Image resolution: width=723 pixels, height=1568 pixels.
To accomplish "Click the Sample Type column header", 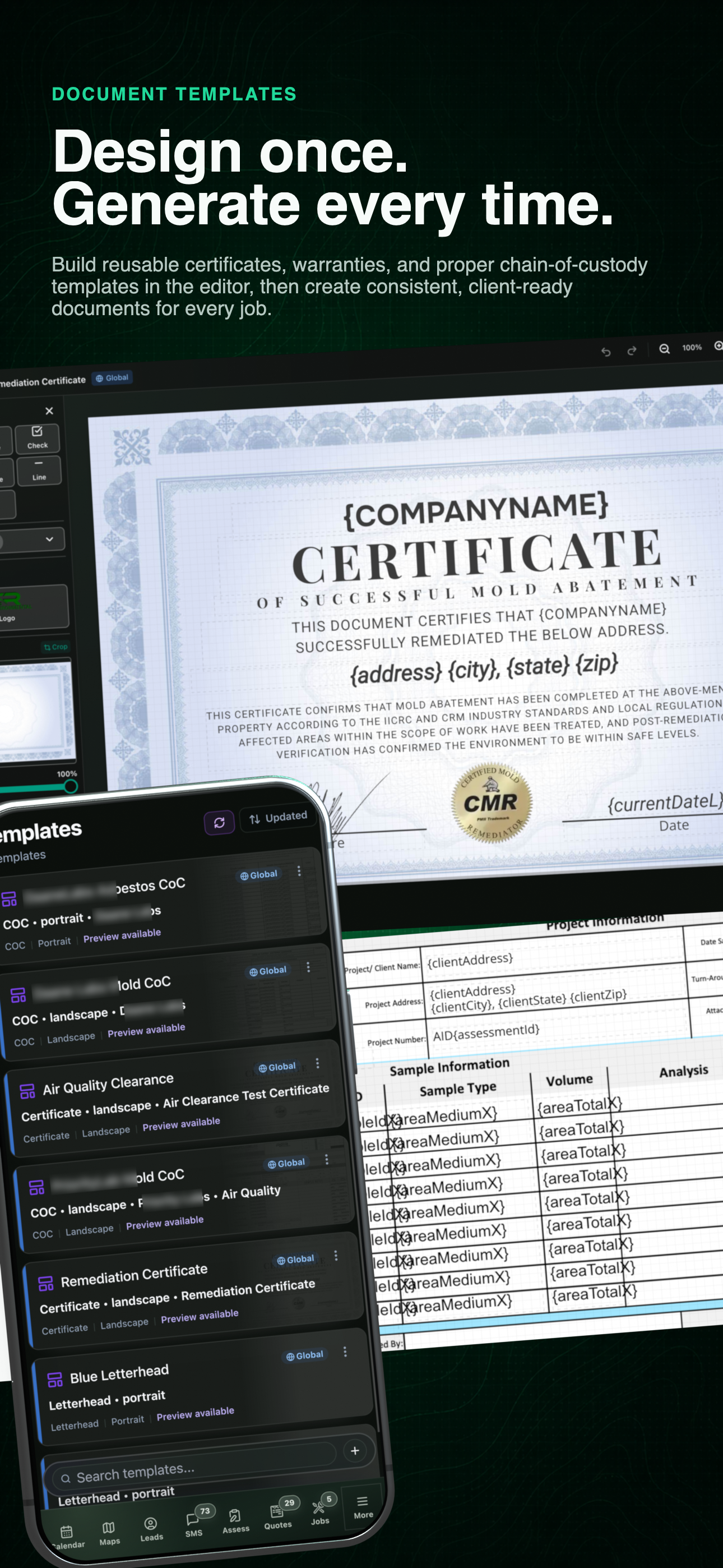I will click(x=458, y=1089).
